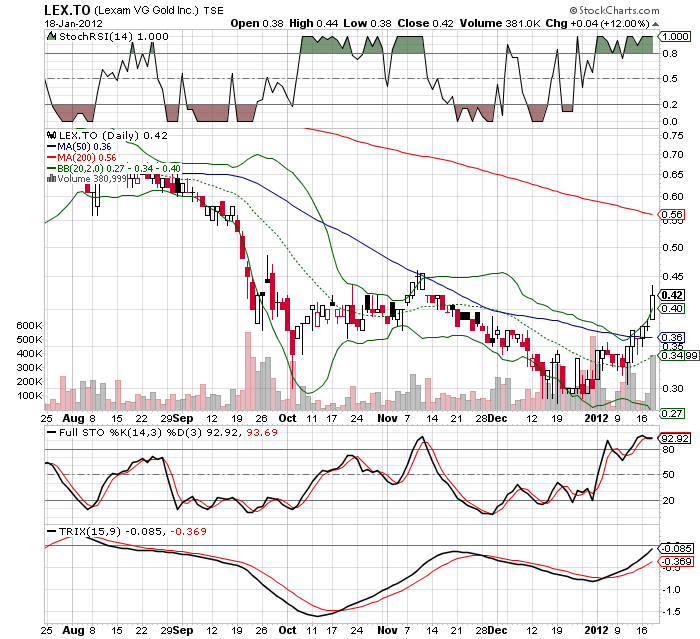Click the Volume 381.0K quote value

500,23
